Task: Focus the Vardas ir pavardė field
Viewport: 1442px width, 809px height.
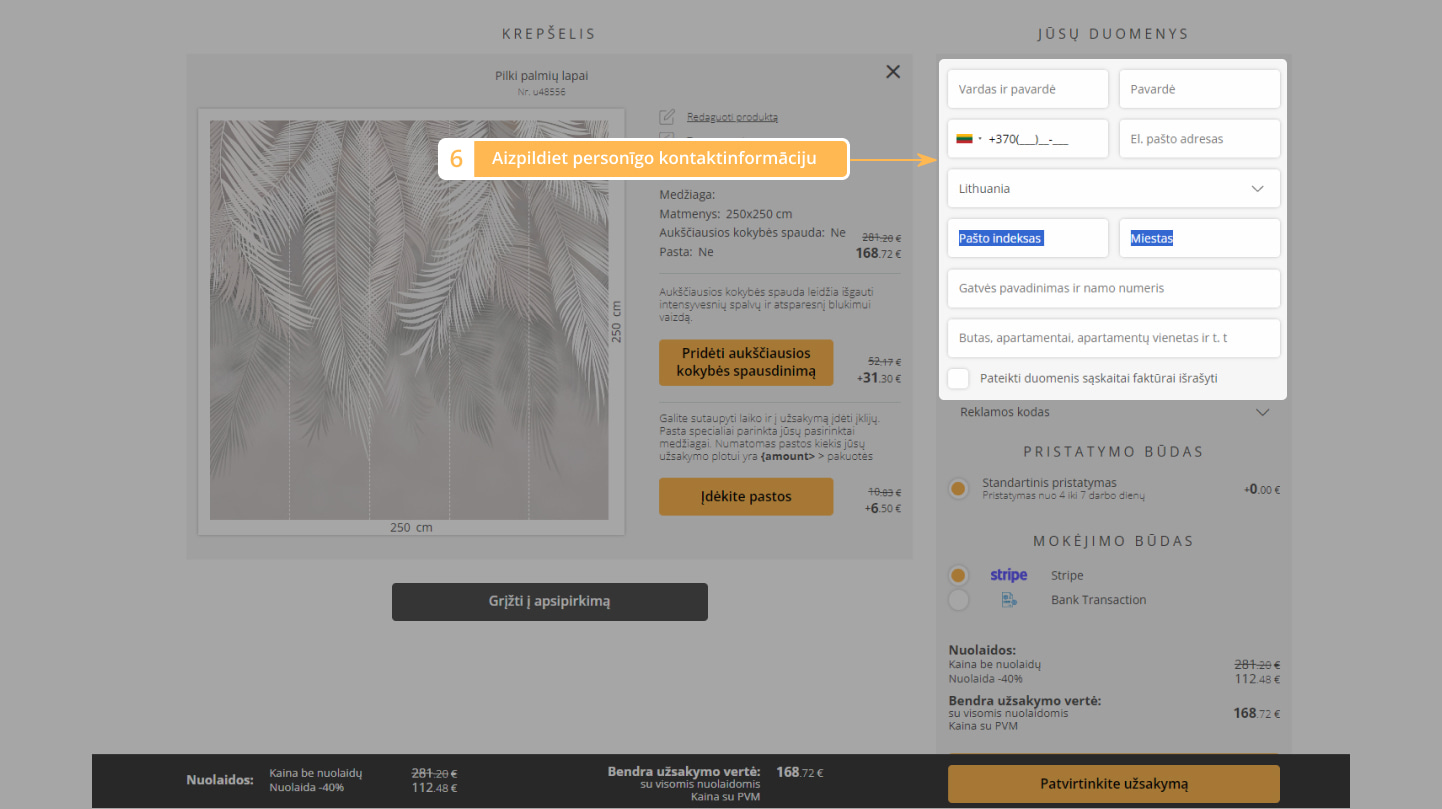Action: [x=1027, y=89]
